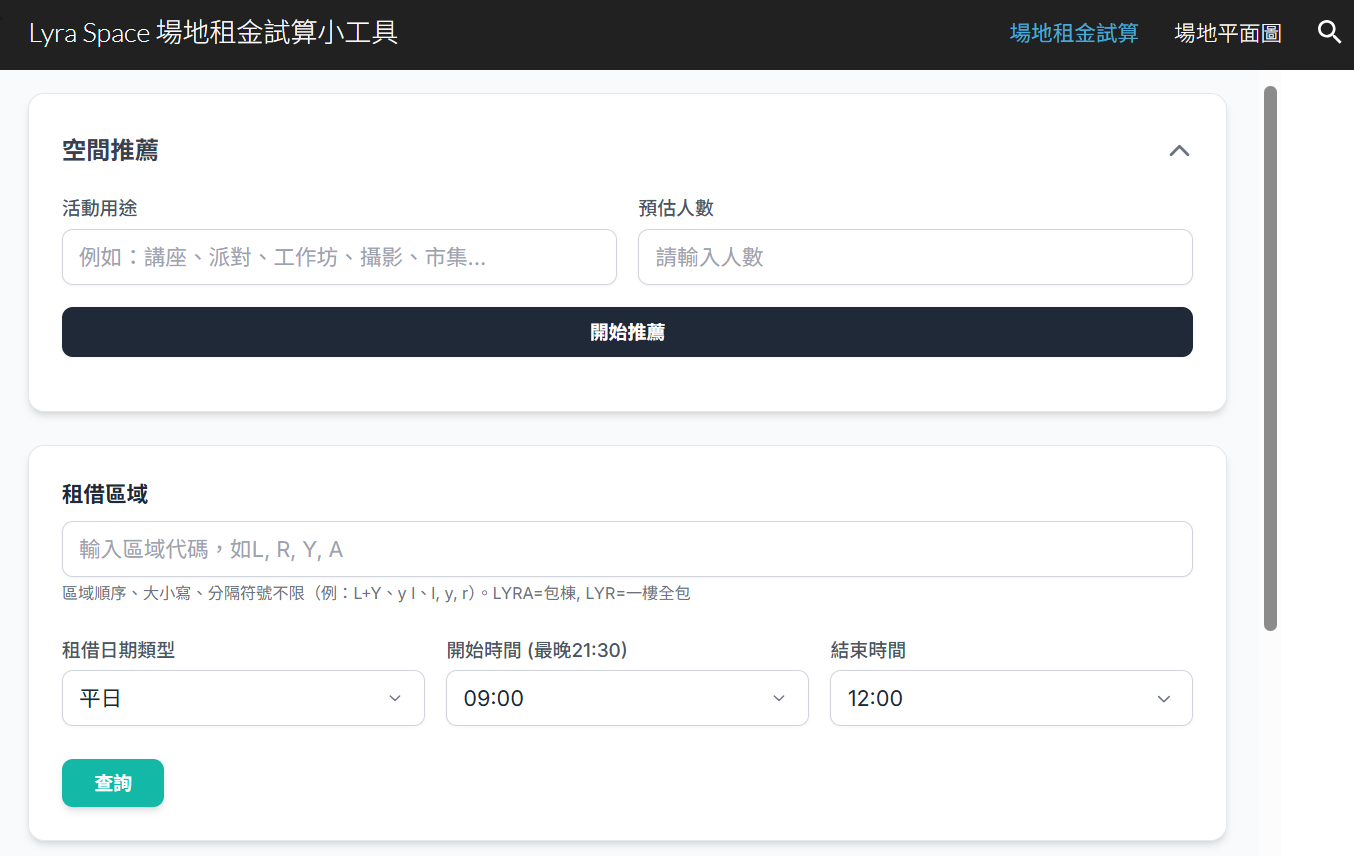The width and height of the screenshot is (1354, 856).
Task: Click the 預估人數 field label
Action: [x=676, y=208]
